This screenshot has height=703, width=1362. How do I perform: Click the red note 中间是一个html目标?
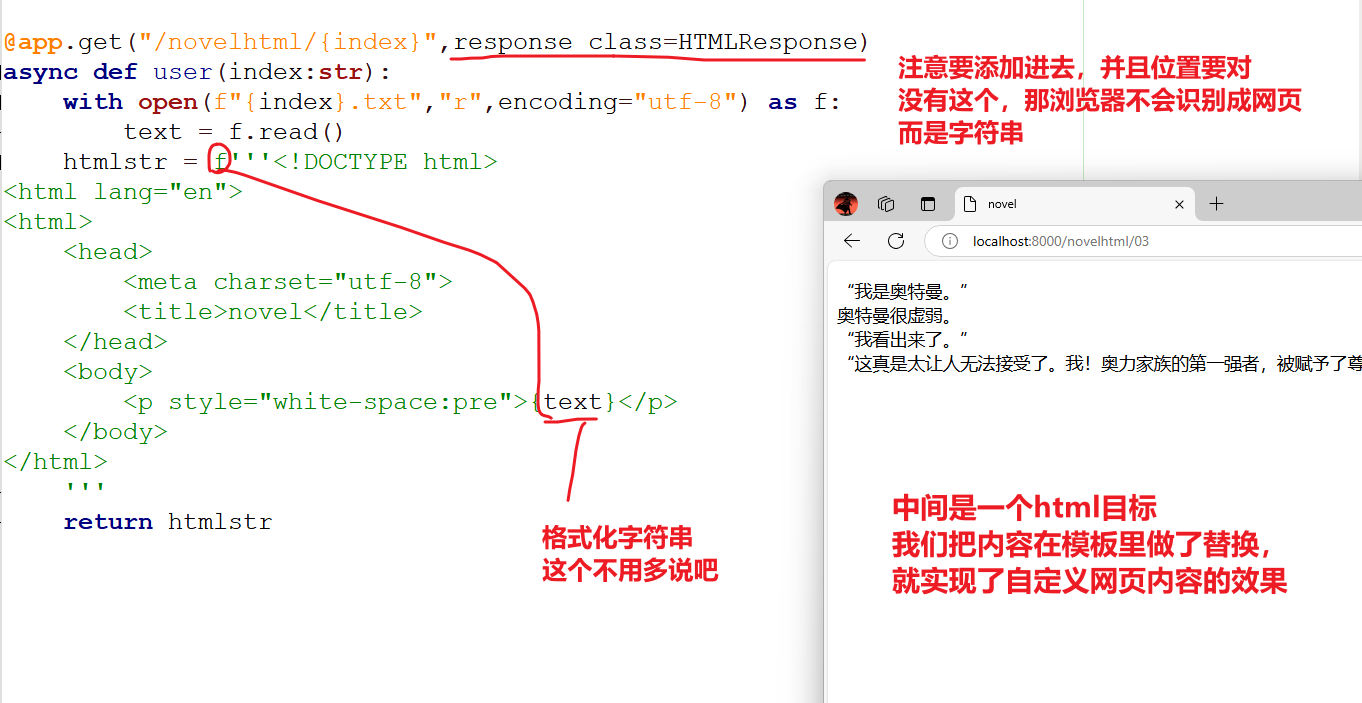pos(1024,508)
